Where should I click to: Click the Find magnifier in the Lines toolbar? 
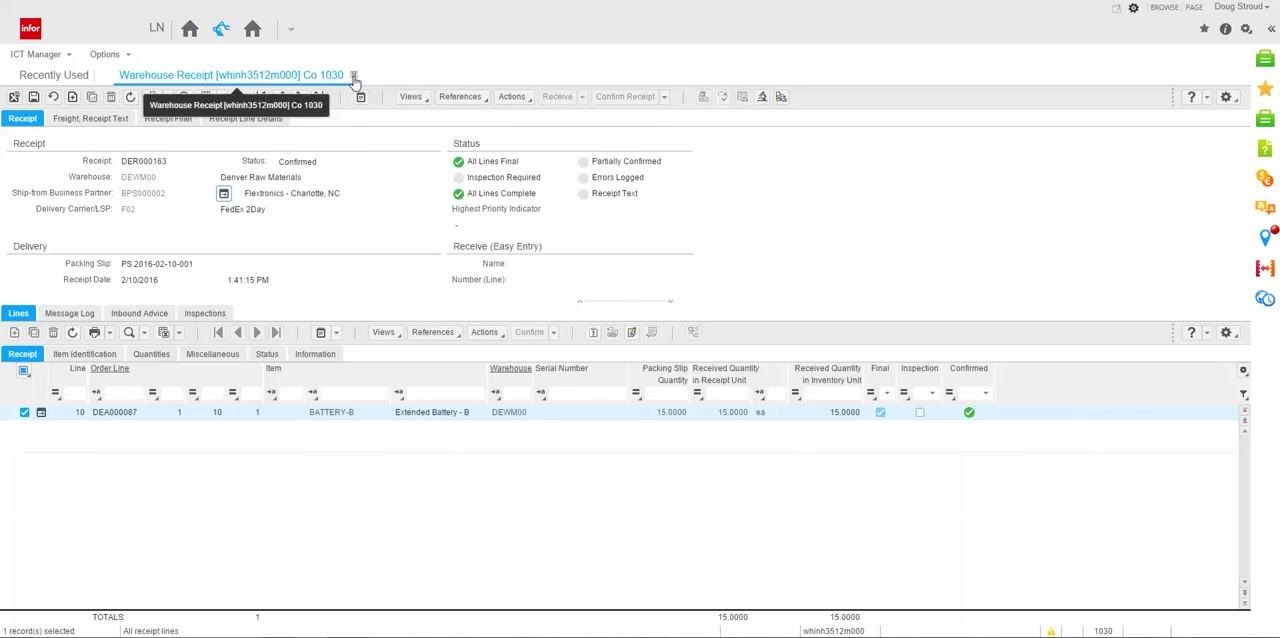coord(129,332)
